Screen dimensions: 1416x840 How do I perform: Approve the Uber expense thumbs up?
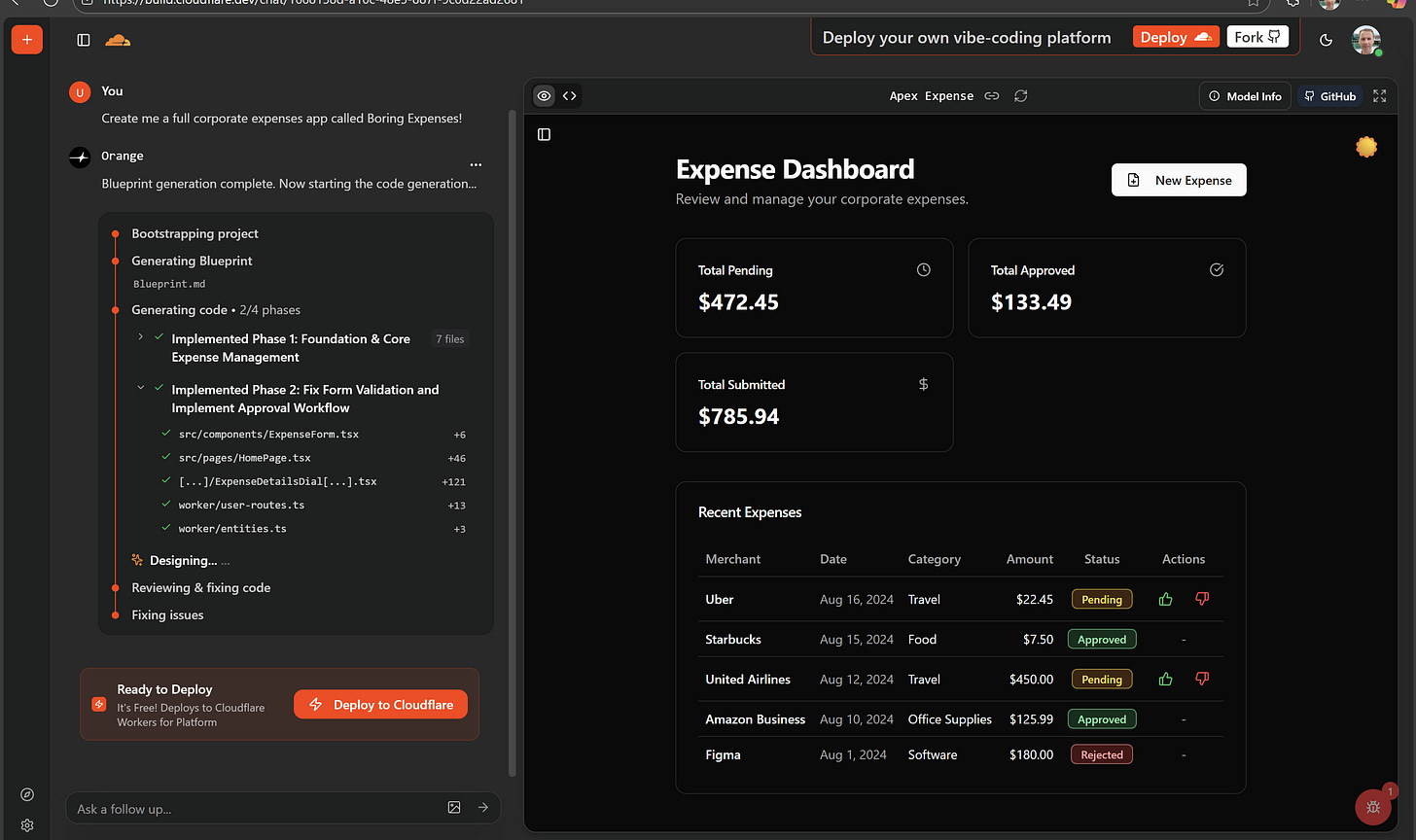[x=1166, y=599]
